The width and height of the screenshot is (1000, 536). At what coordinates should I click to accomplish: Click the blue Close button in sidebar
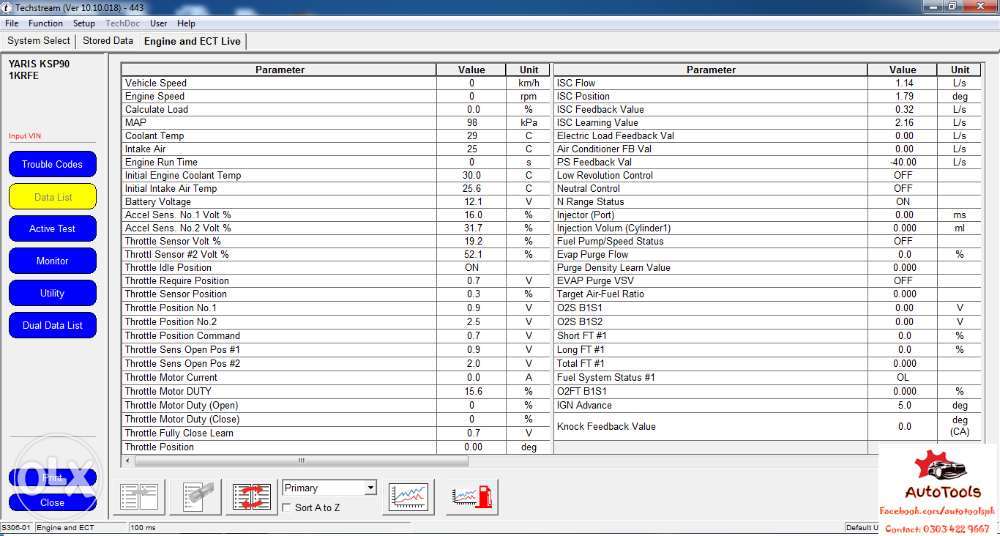click(x=52, y=503)
